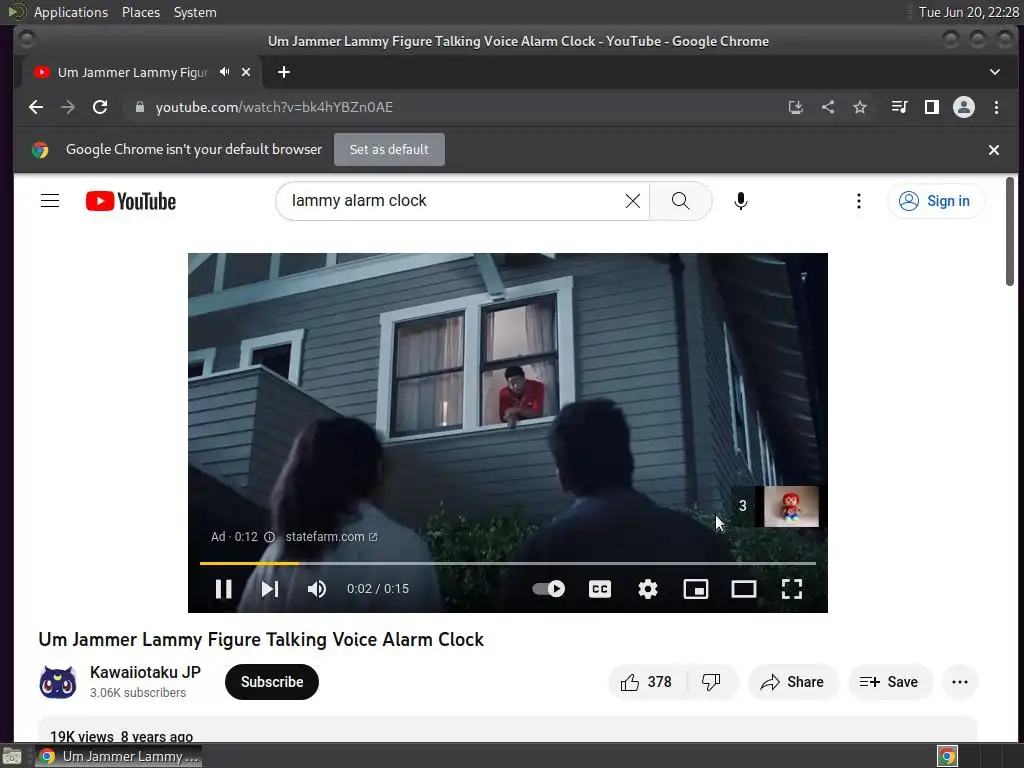
Task: Dismiss the default browser infobar
Action: 994,150
